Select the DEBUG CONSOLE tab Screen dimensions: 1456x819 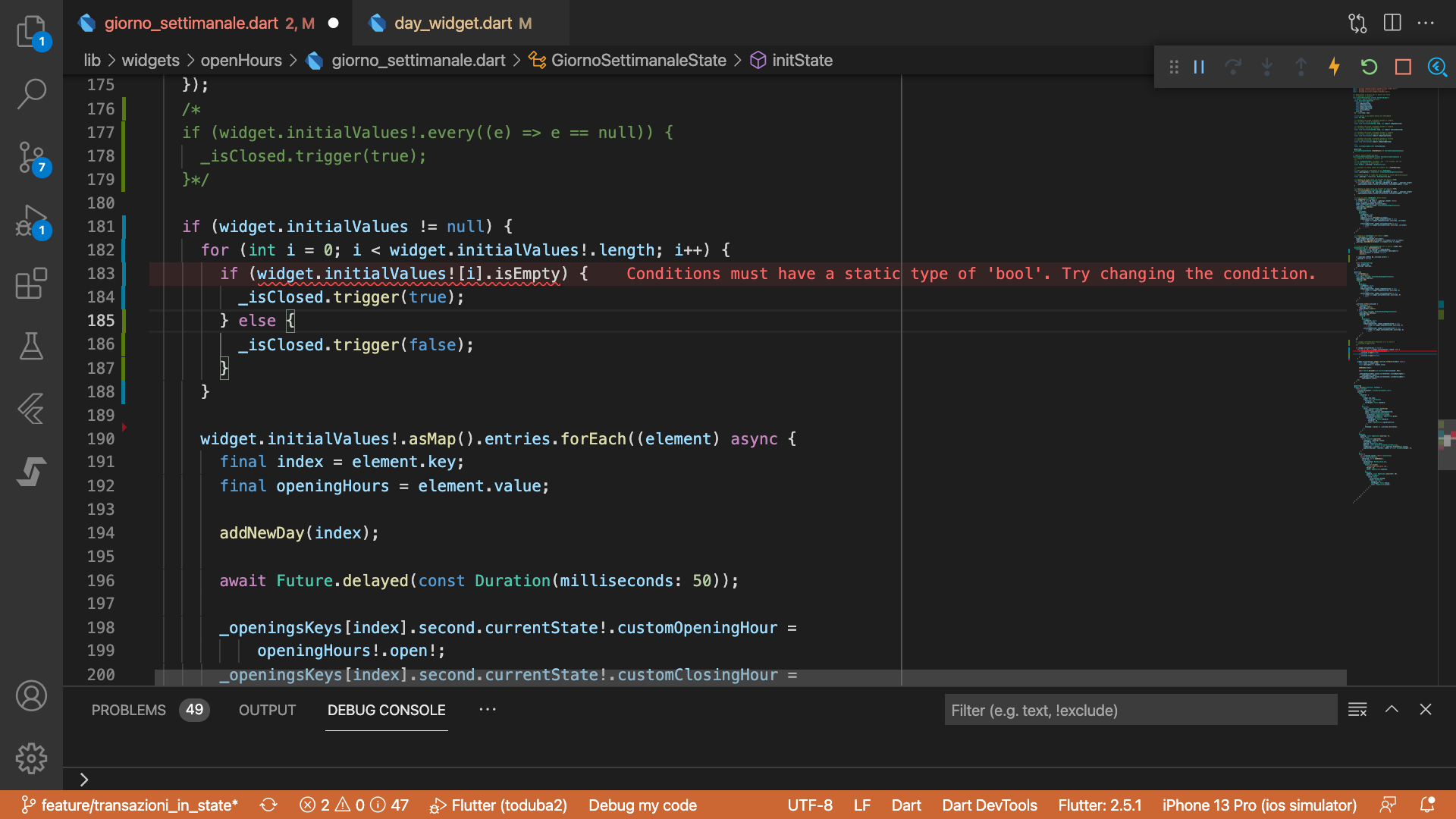(x=386, y=709)
